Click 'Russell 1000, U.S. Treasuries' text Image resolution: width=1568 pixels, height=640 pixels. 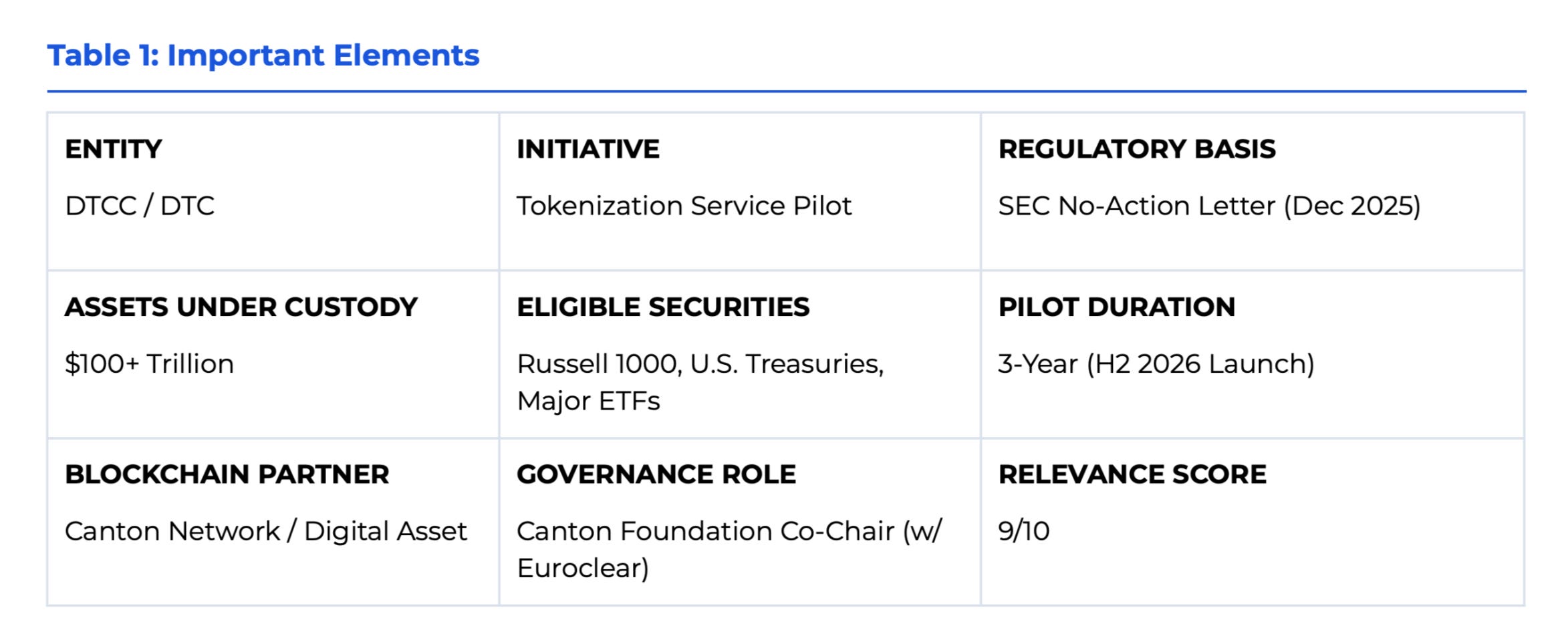(700, 363)
